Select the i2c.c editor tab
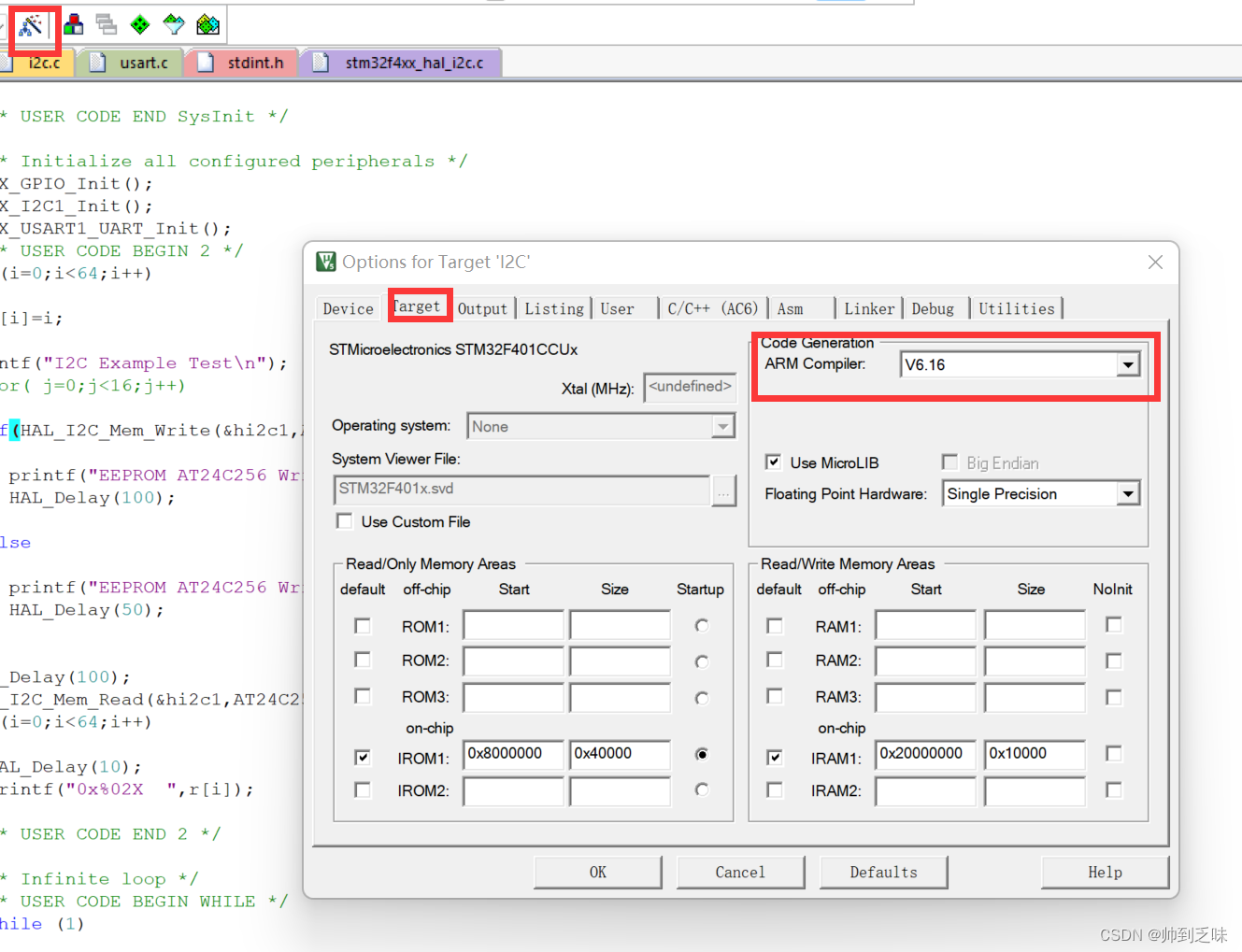The height and width of the screenshot is (952, 1242). click(37, 63)
